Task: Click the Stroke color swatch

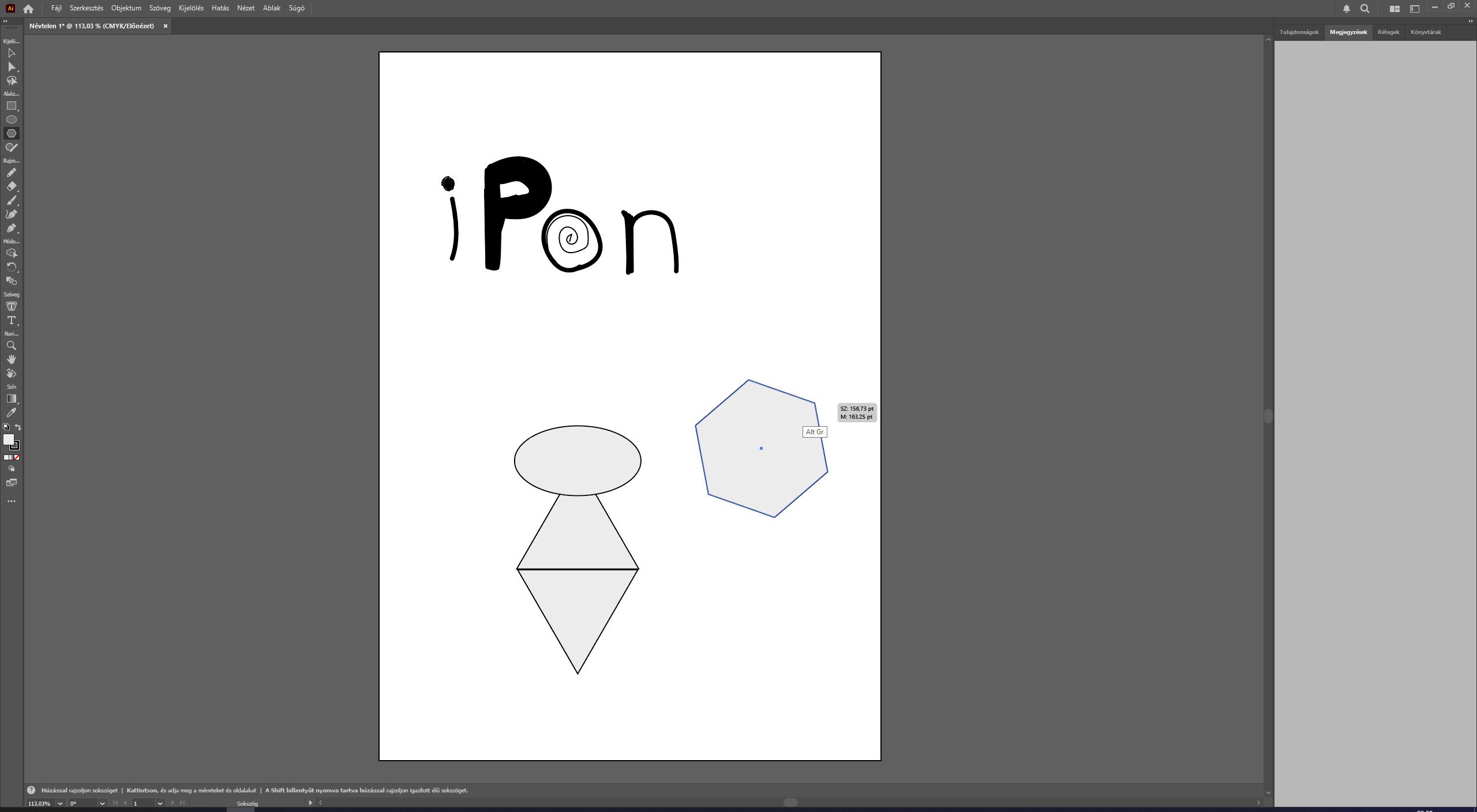Action: (x=16, y=446)
